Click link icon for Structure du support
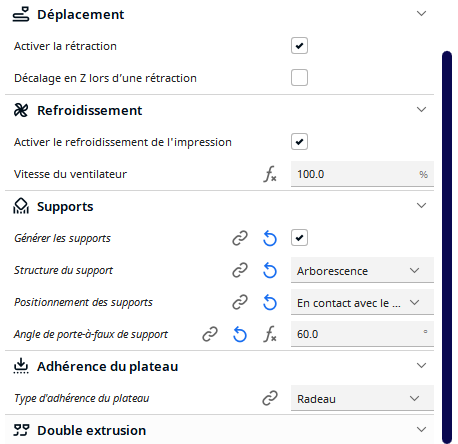The height and width of the screenshot is (444, 458). 240,270
